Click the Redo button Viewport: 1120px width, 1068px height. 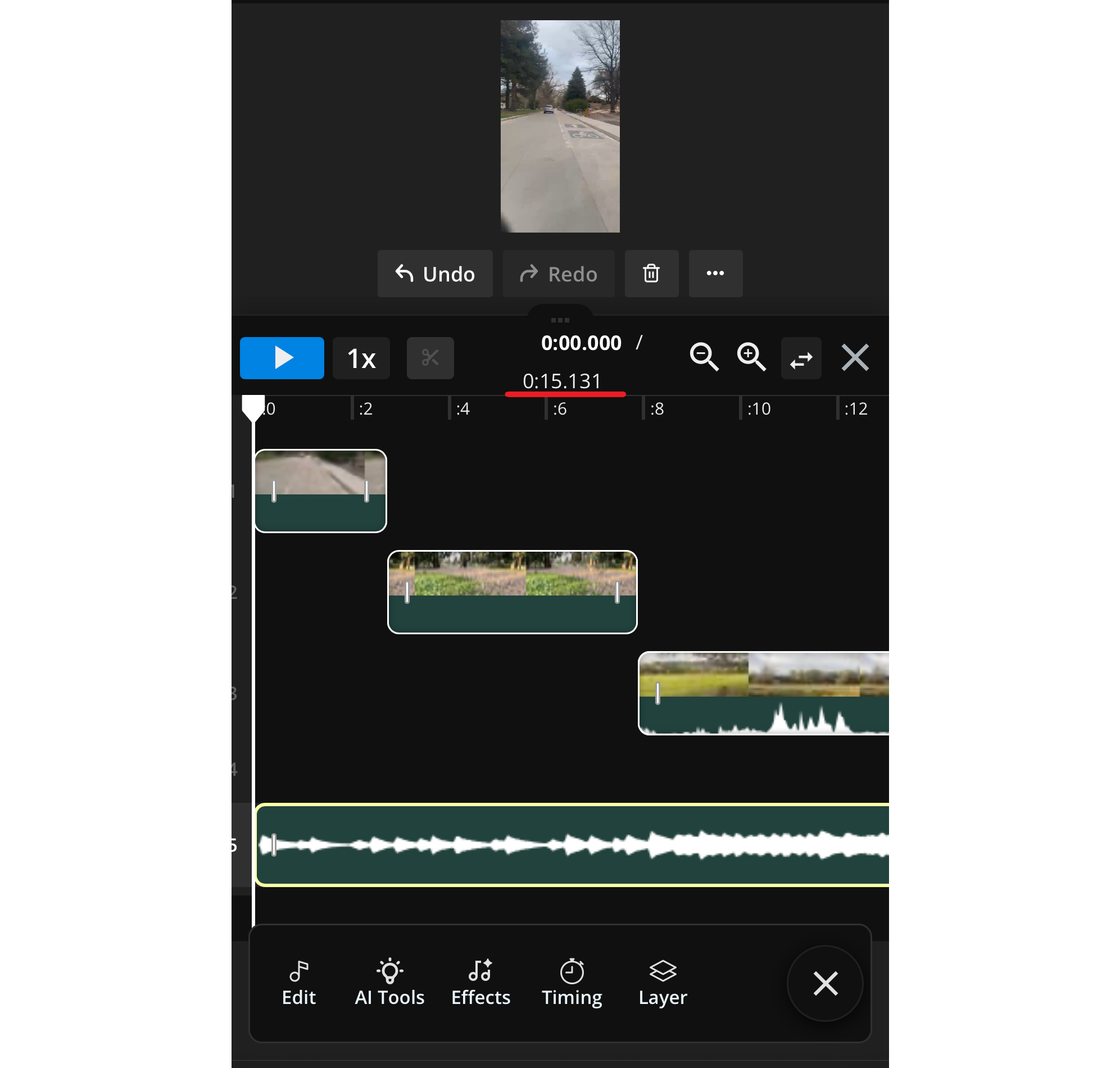[x=558, y=274]
